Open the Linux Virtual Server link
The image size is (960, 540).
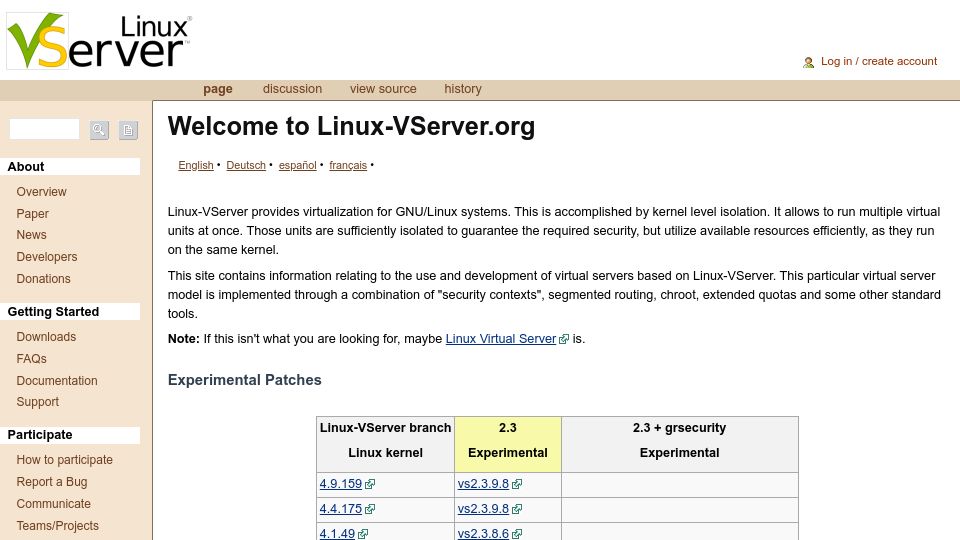(501, 339)
